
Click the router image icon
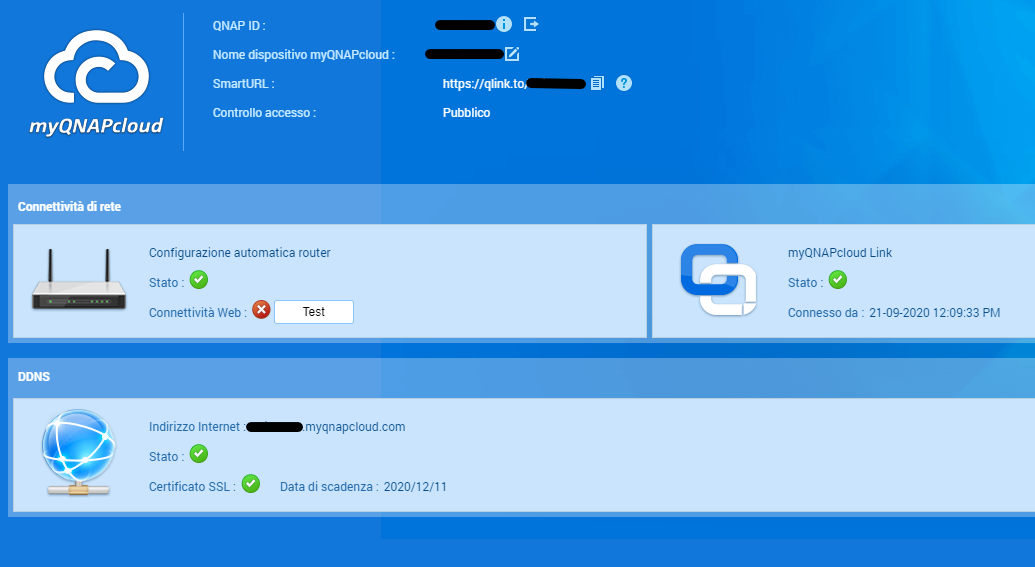[x=80, y=281]
